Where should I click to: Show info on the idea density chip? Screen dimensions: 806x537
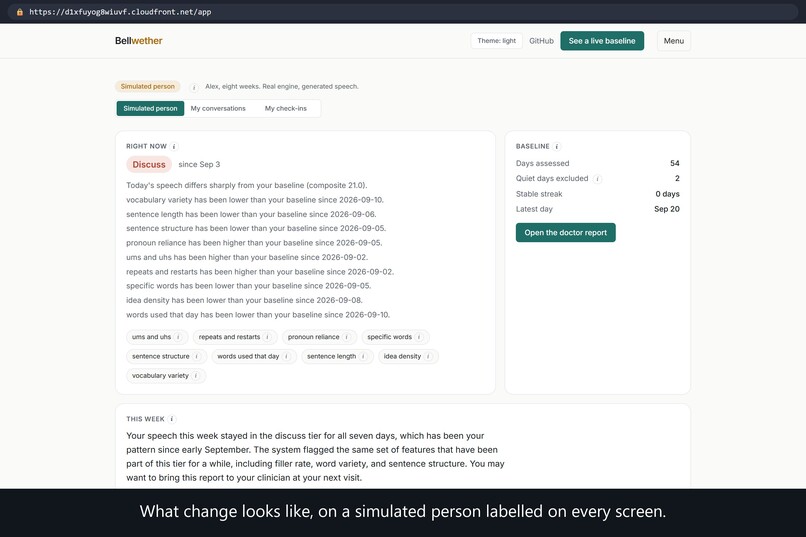click(428, 356)
